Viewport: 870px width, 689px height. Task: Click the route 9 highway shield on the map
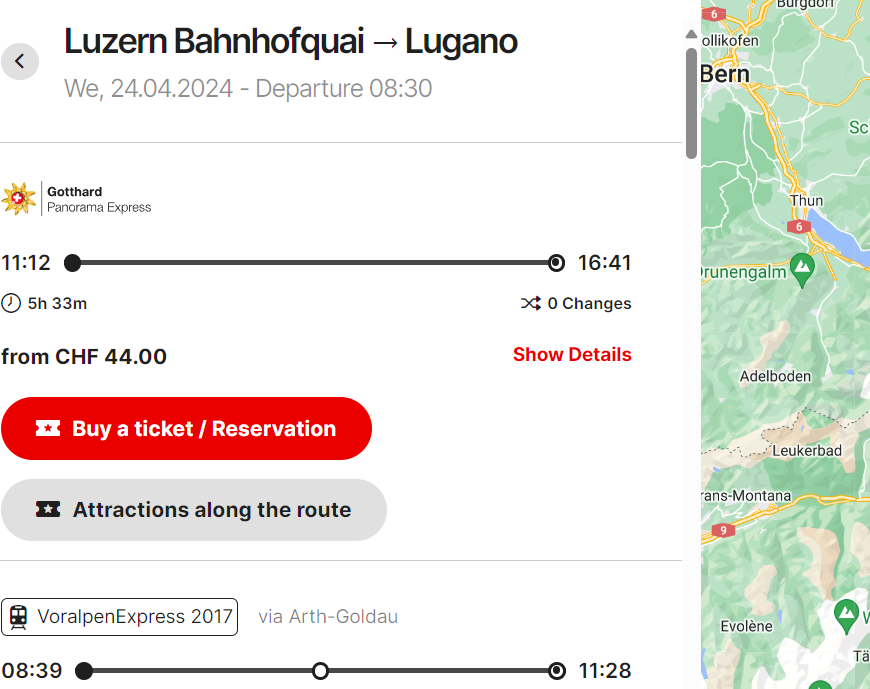coord(723,530)
